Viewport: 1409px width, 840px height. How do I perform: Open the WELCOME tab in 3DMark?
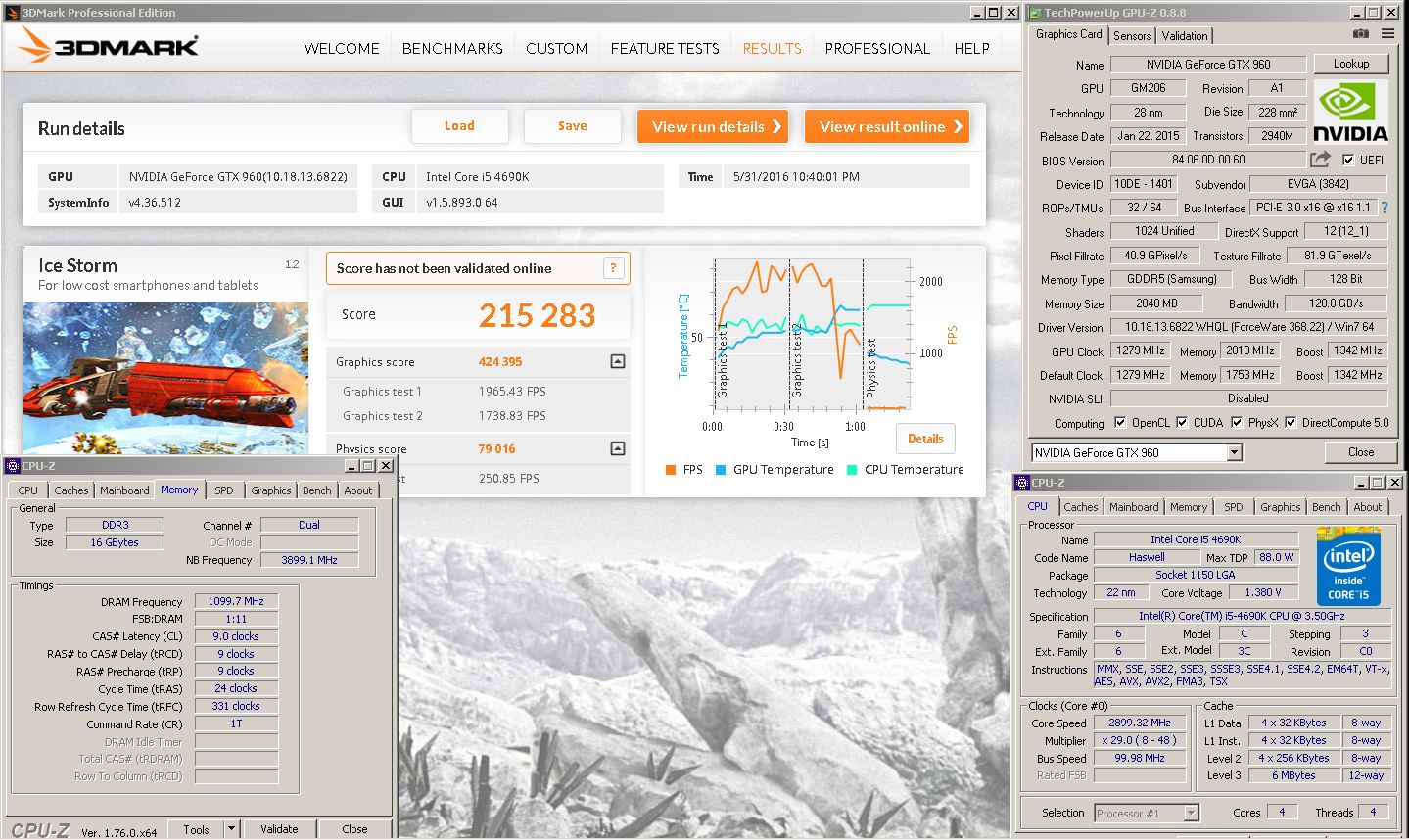coord(342,48)
